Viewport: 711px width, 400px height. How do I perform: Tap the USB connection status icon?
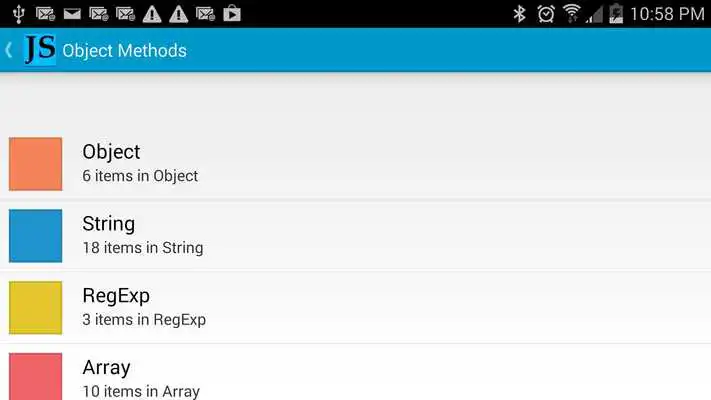(19, 14)
